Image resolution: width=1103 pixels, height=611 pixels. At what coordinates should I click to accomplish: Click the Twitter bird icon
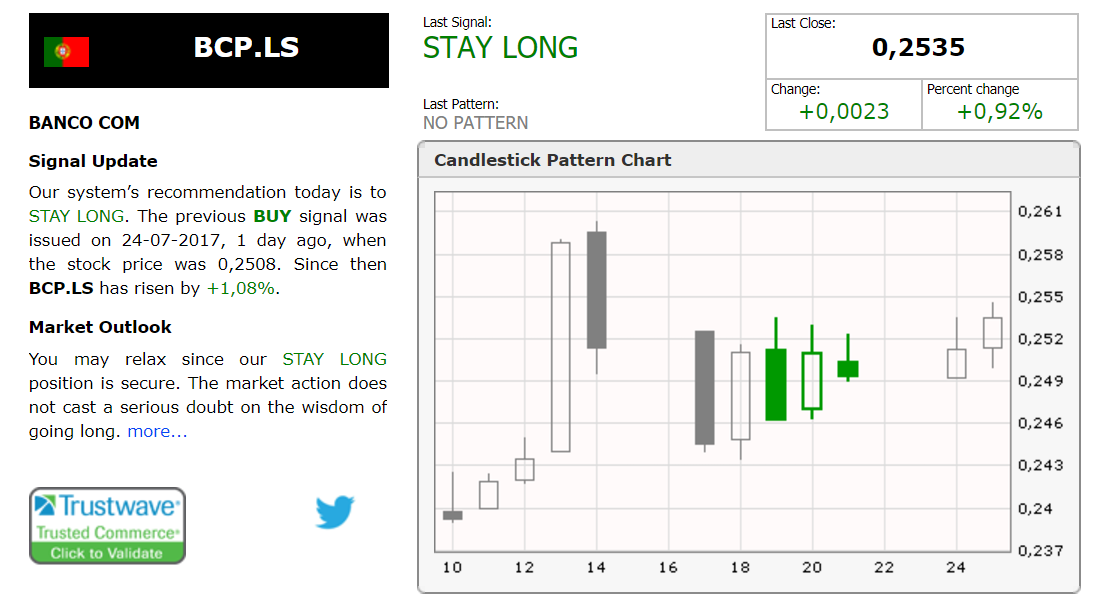[x=335, y=511]
